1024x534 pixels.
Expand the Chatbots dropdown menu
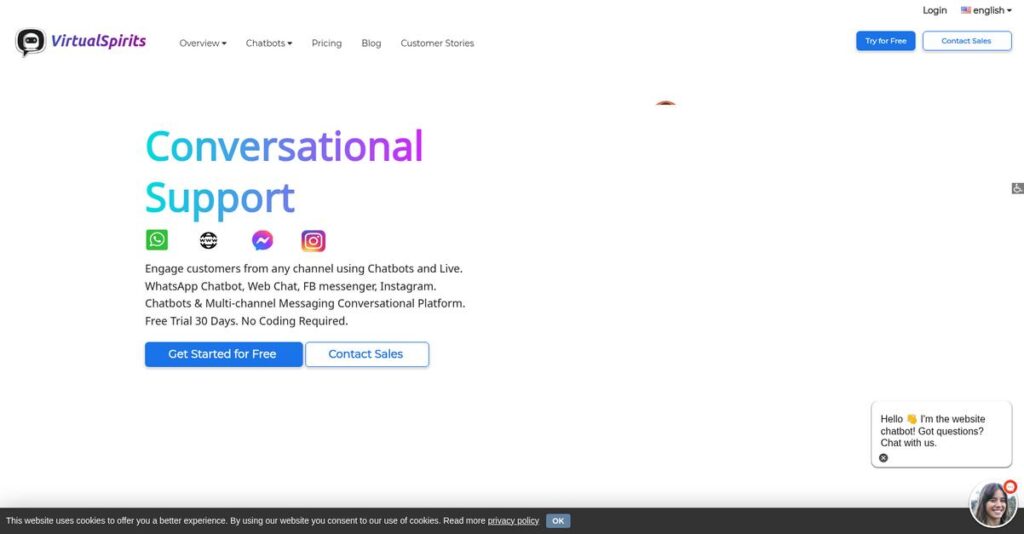point(269,43)
